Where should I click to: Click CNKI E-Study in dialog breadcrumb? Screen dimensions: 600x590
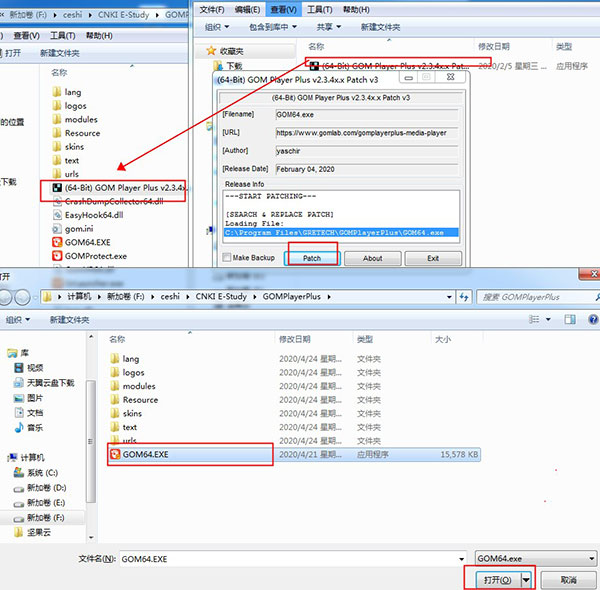(221, 297)
